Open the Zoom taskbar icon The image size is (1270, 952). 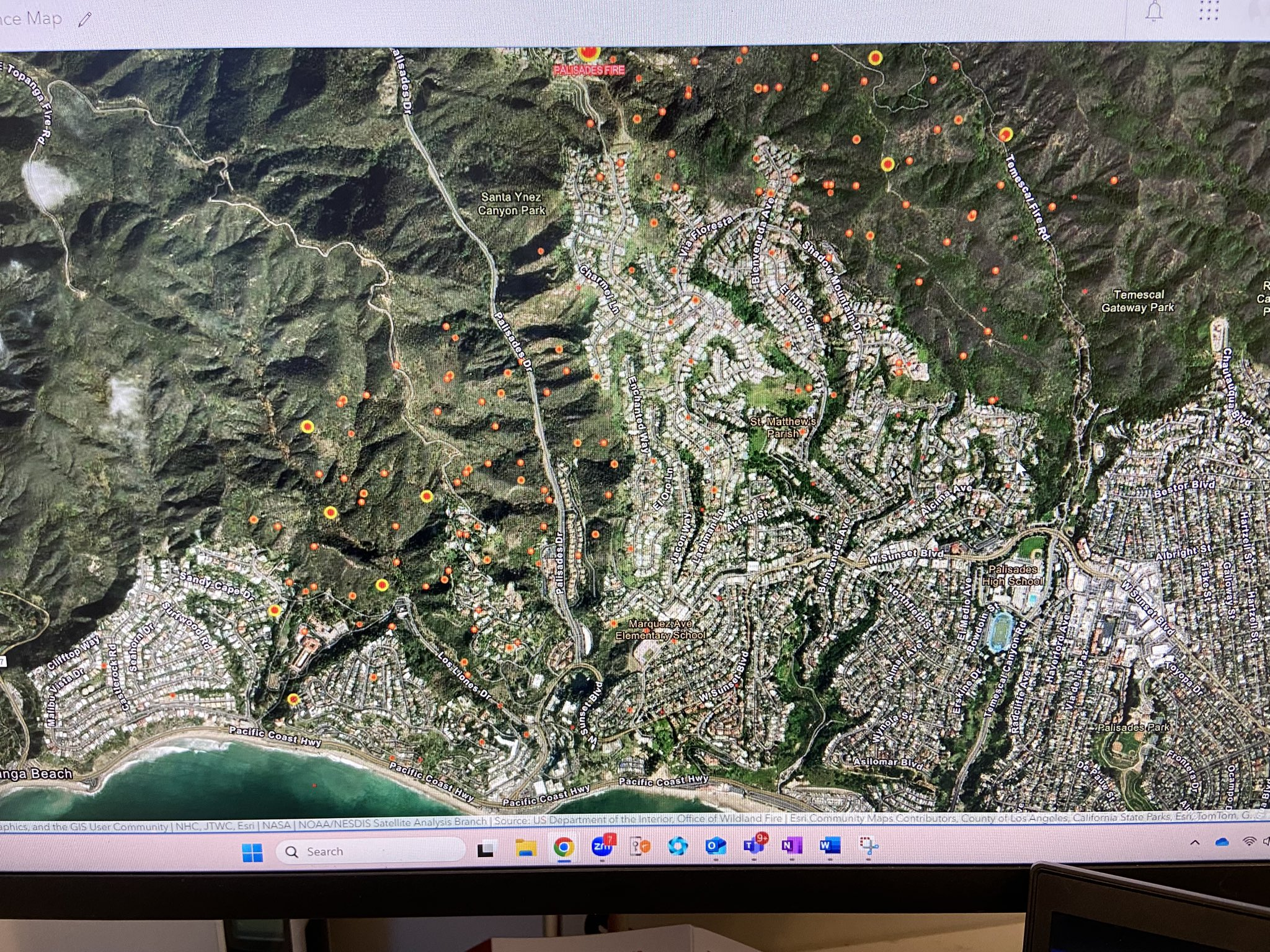click(x=602, y=846)
